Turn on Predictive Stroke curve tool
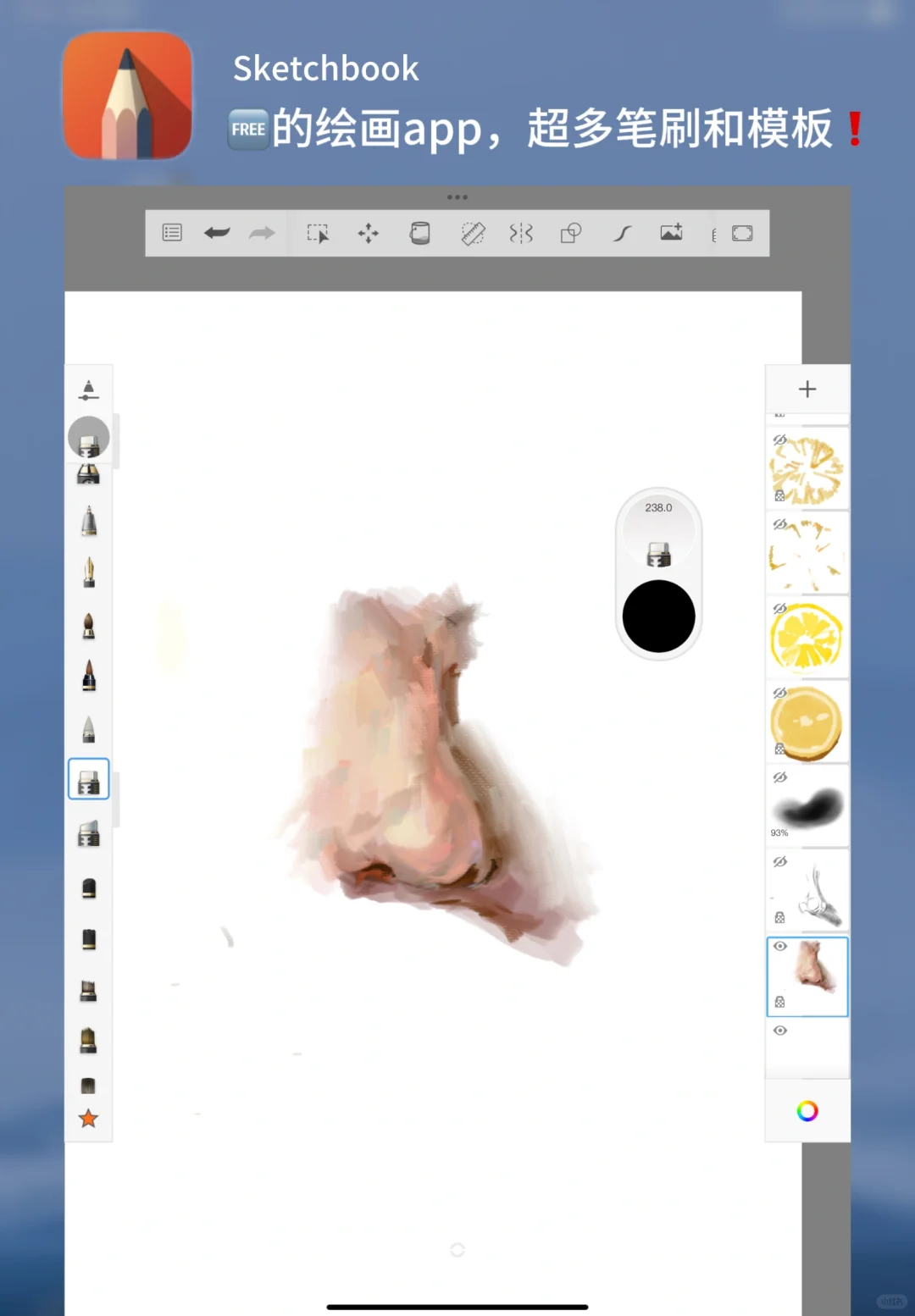 (623, 233)
